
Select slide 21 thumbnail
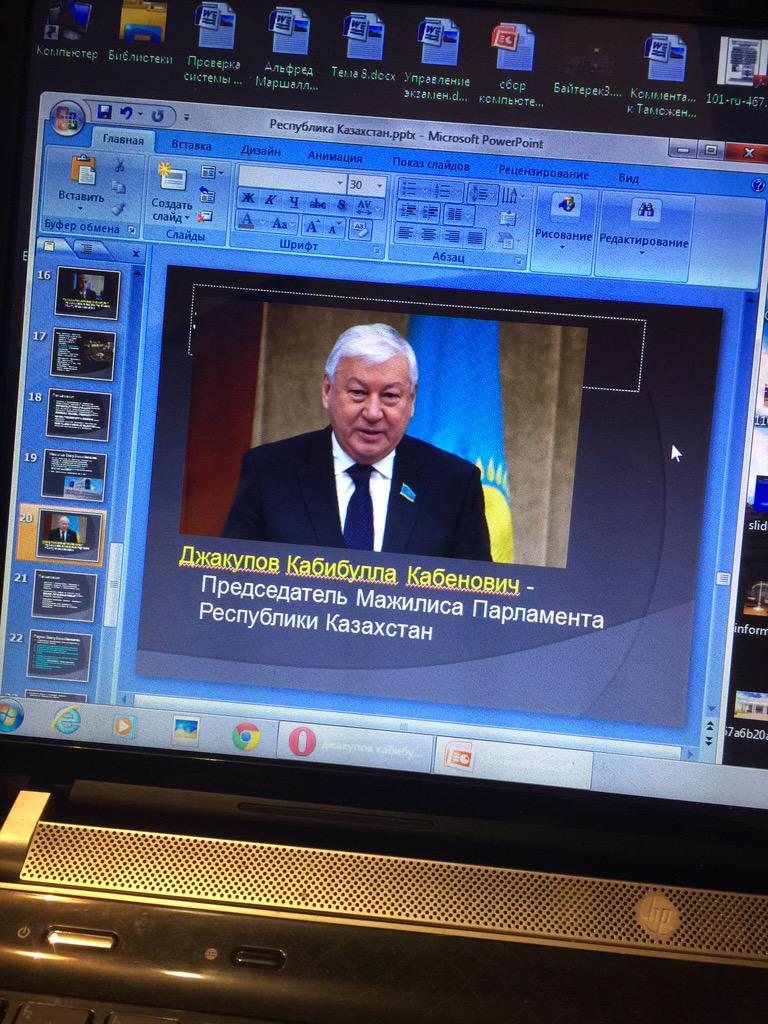pyautogui.click(x=64, y=596)
